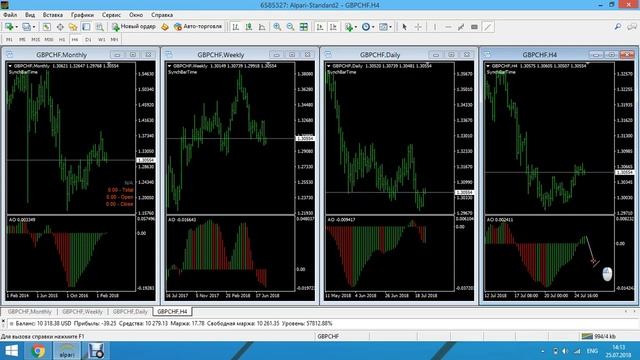Select the standard cursor tool

(404, 27)
